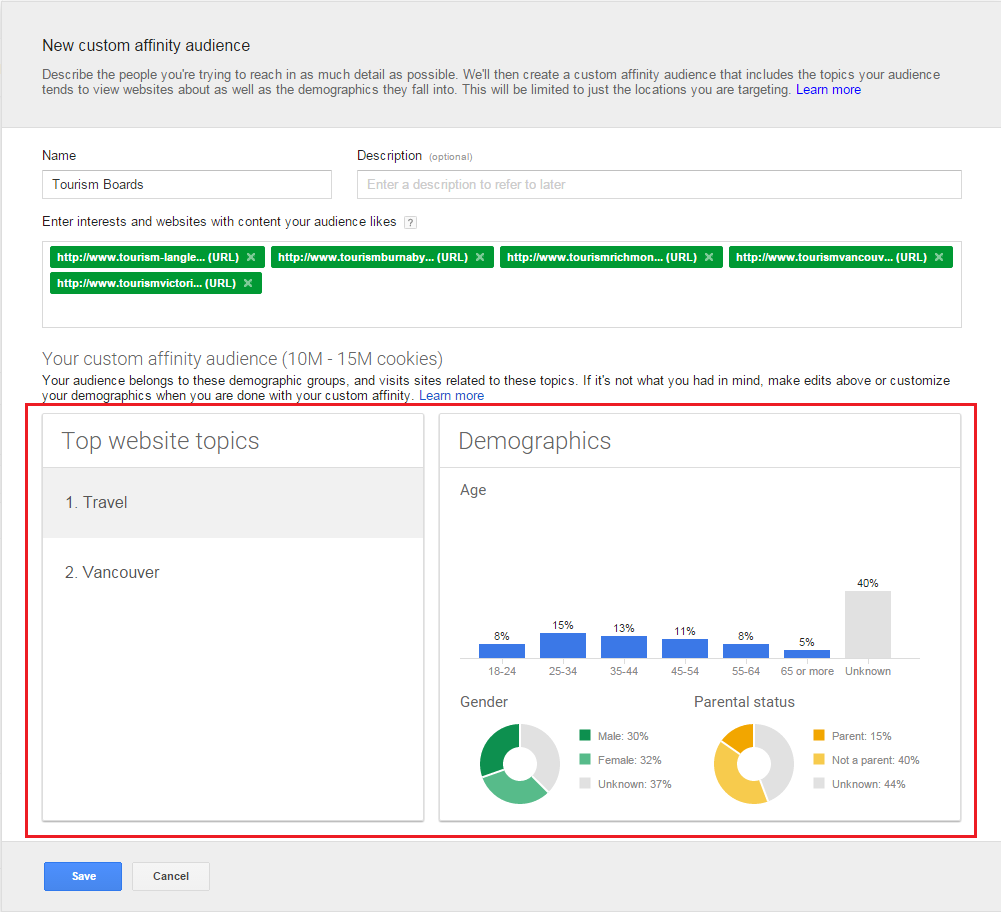Click the Name field containing Tourism Boards
1001x912 pixels.
click(x=187, y=184)
